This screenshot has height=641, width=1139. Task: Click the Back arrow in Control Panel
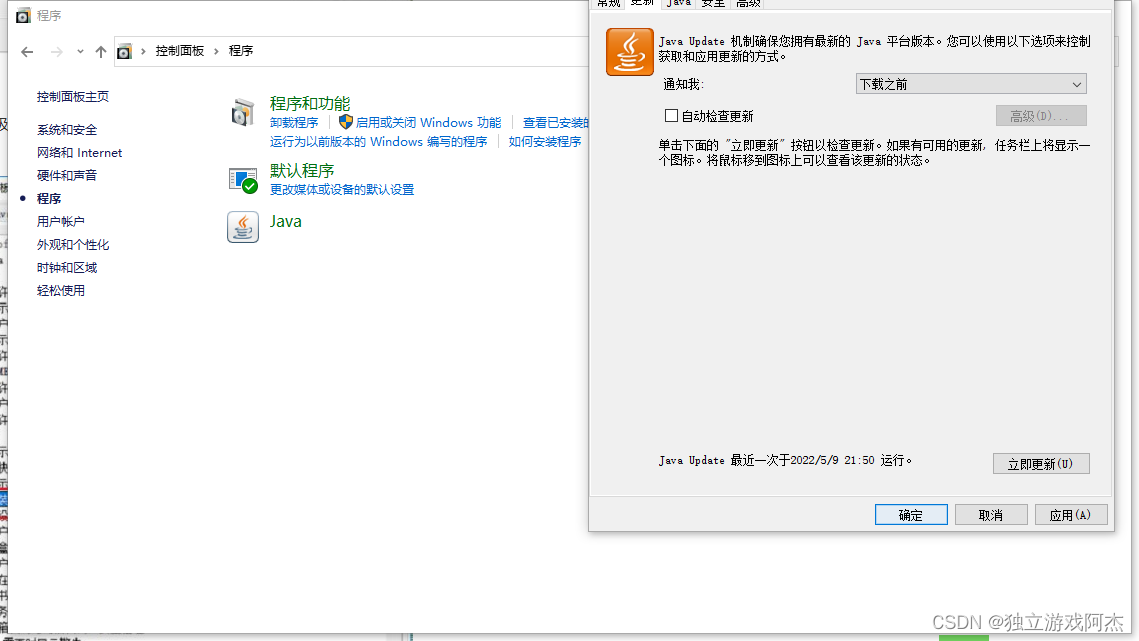[x=27, y=52]
